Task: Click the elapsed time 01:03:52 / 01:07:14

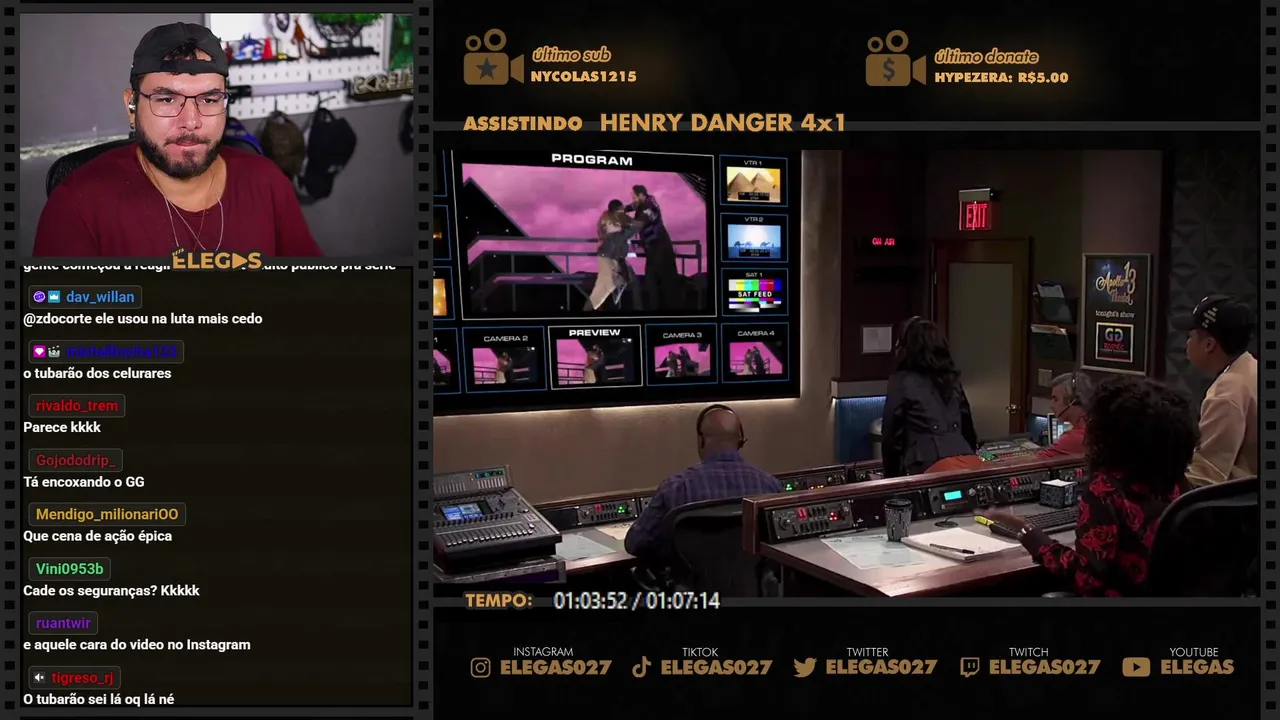Action: [x=637, y=601]
